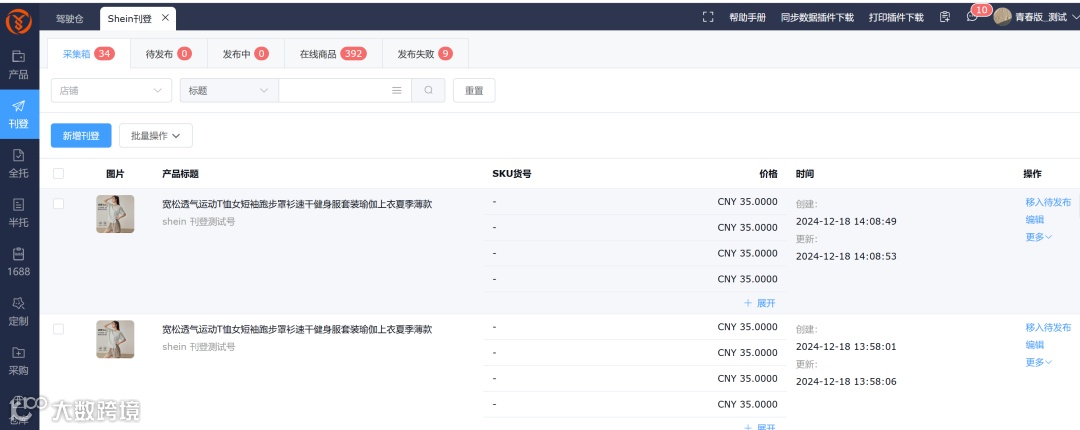Switch to the 待发布 tab

(169, 54)
